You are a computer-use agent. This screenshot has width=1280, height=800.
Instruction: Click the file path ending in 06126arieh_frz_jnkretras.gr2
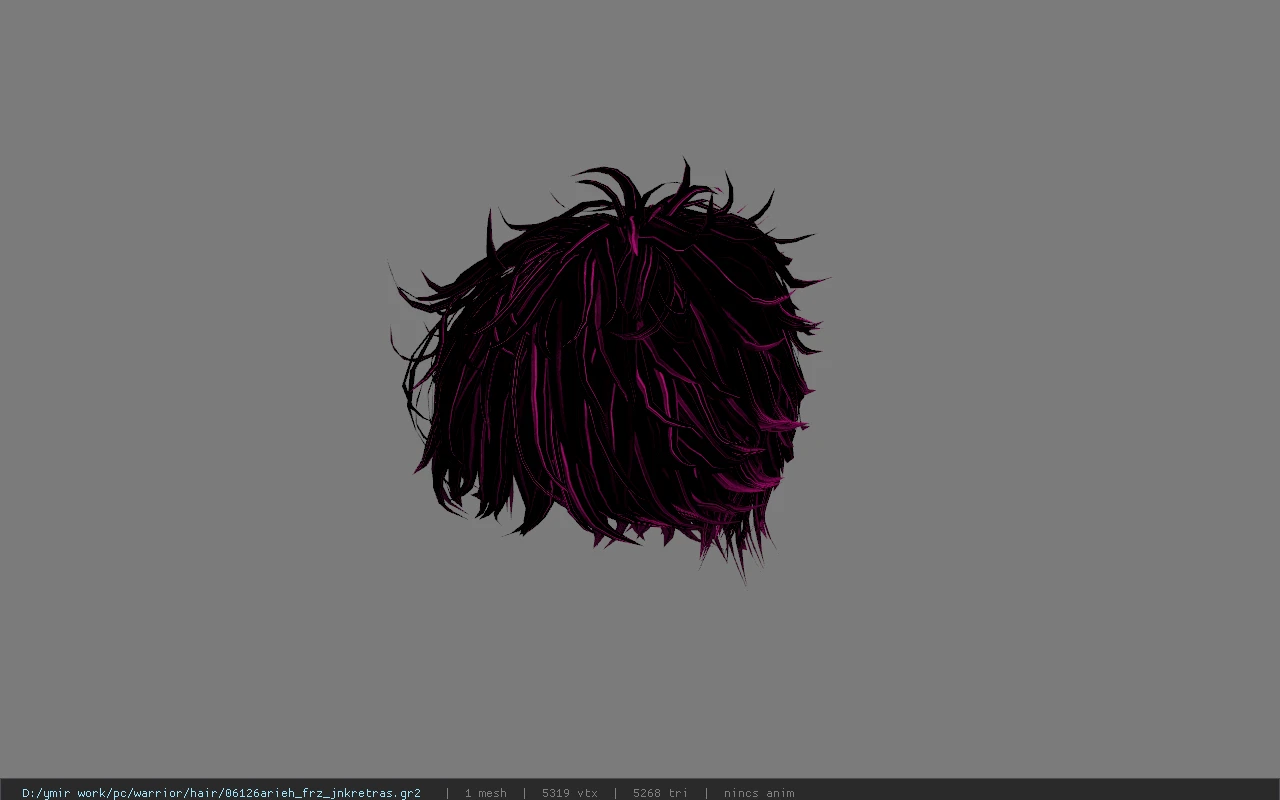[x=221, y=793]
